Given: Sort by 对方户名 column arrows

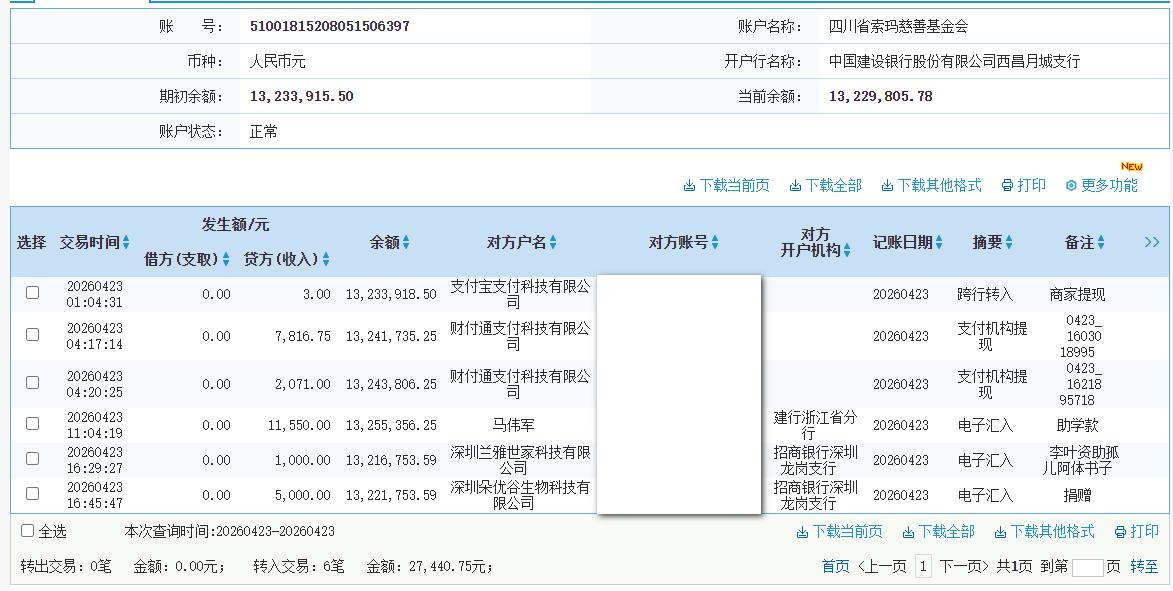Looking at the screenshot, I should click(x=553, y=243).
